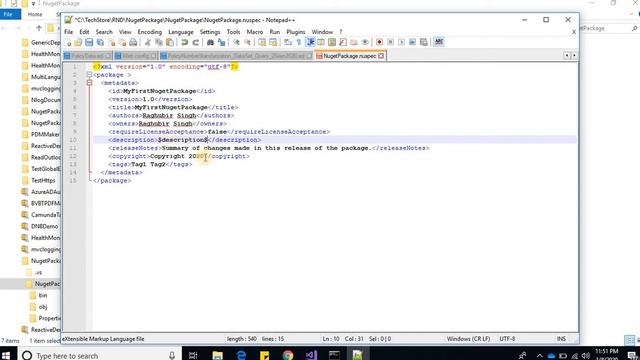Click the Redo toolbar icon
Viewport: 640px width, 360px height.
coord(196,42)
